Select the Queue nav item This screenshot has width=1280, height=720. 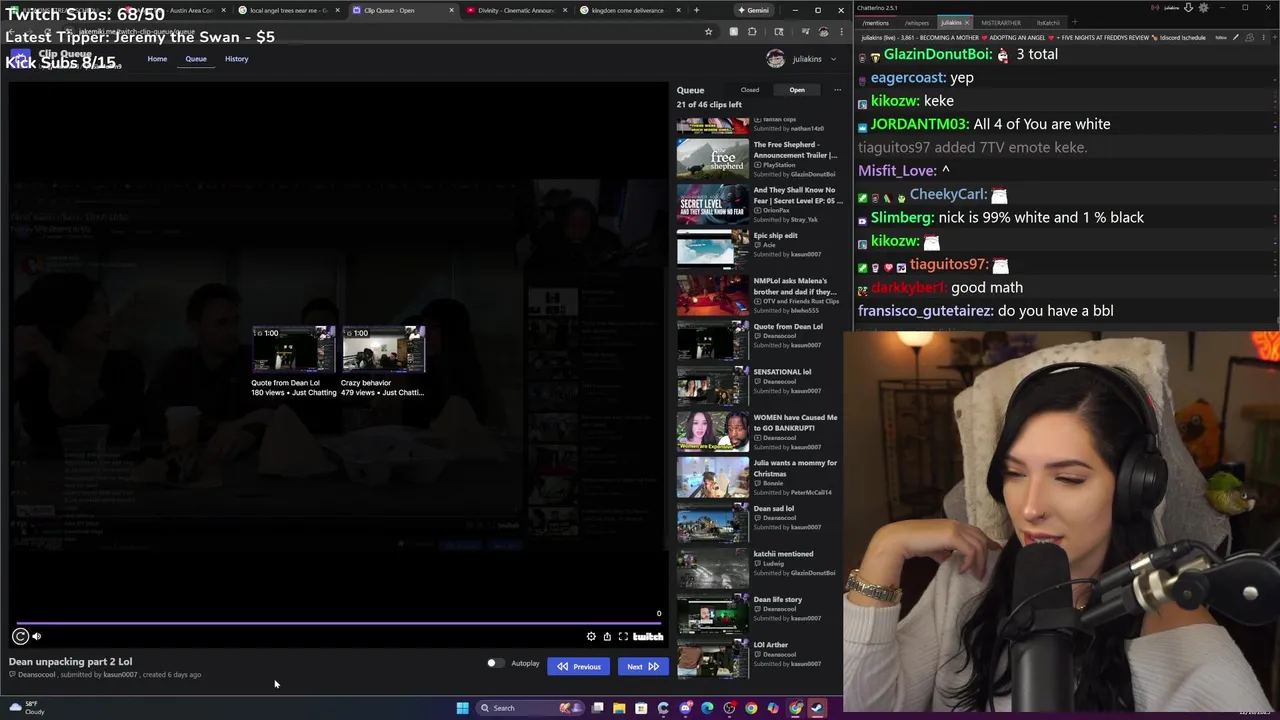[x=196, y=59]
